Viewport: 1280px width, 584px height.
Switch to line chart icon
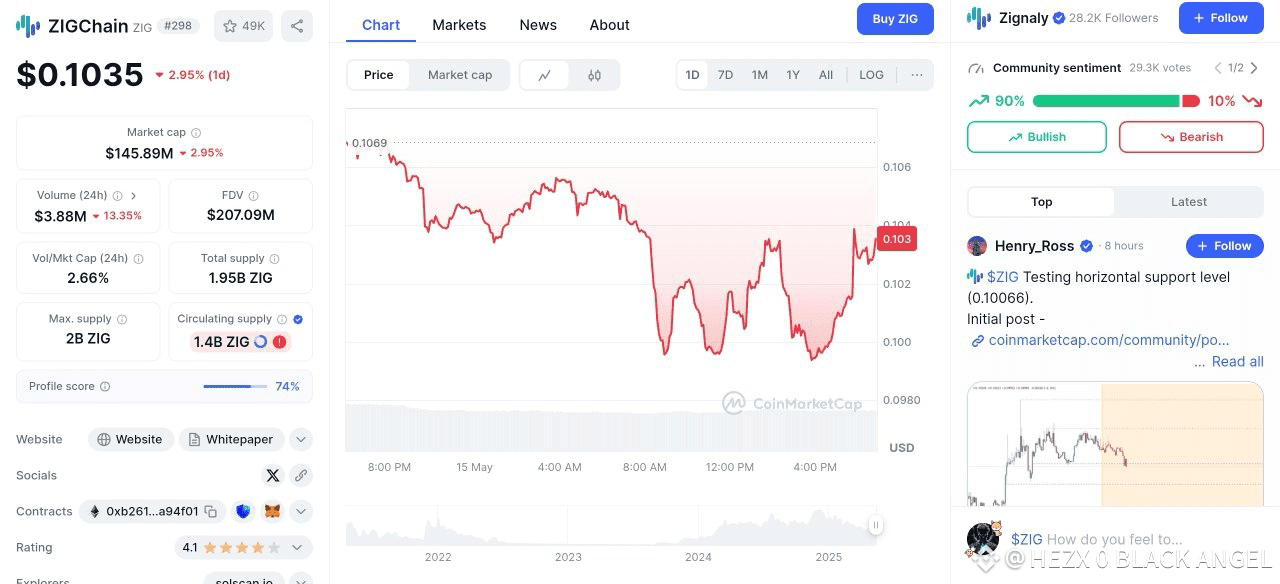coord(545,75)
